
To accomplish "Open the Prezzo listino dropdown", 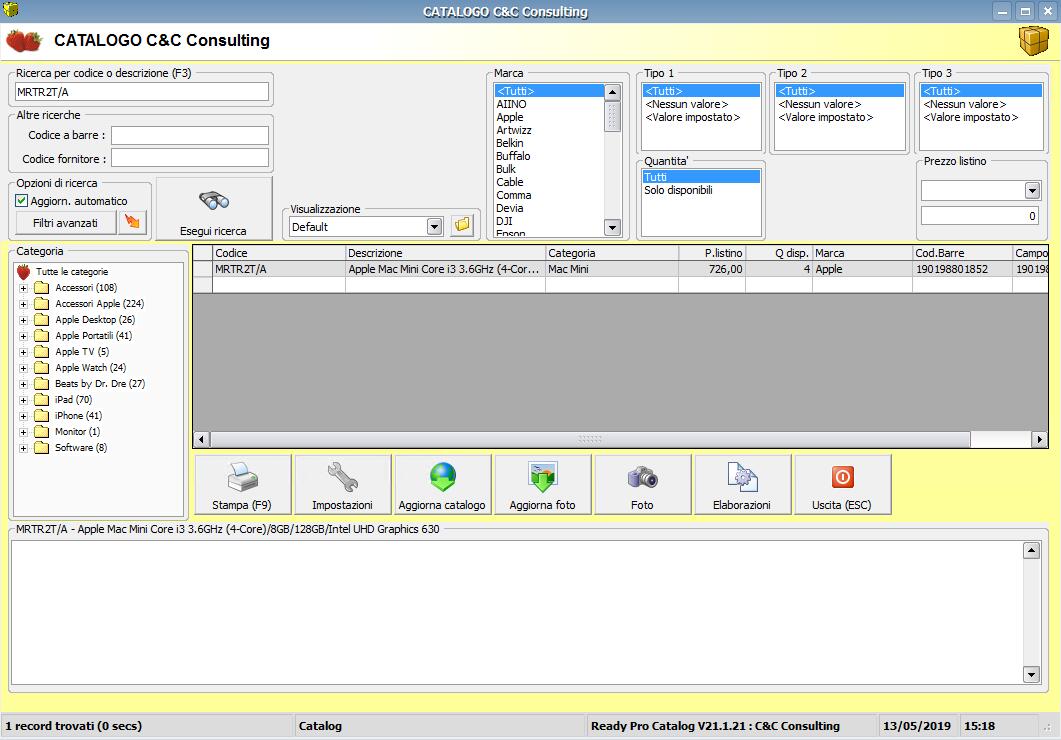I will click(1032, 191).
